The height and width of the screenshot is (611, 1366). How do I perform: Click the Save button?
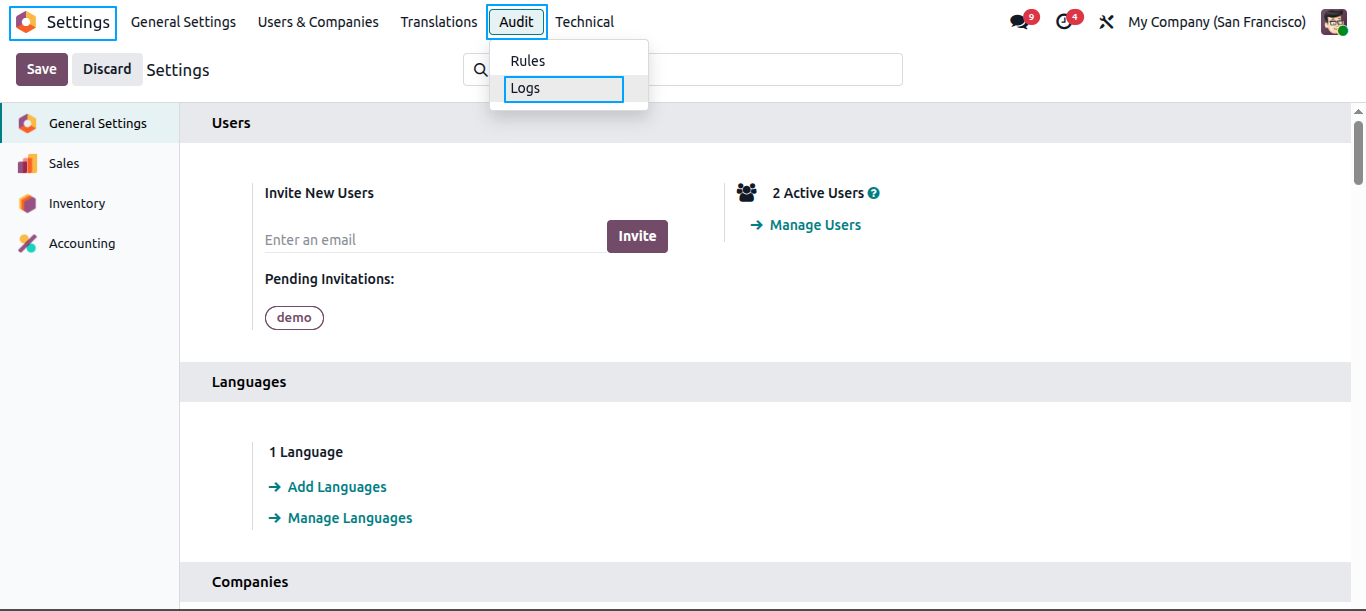[42, 69]
